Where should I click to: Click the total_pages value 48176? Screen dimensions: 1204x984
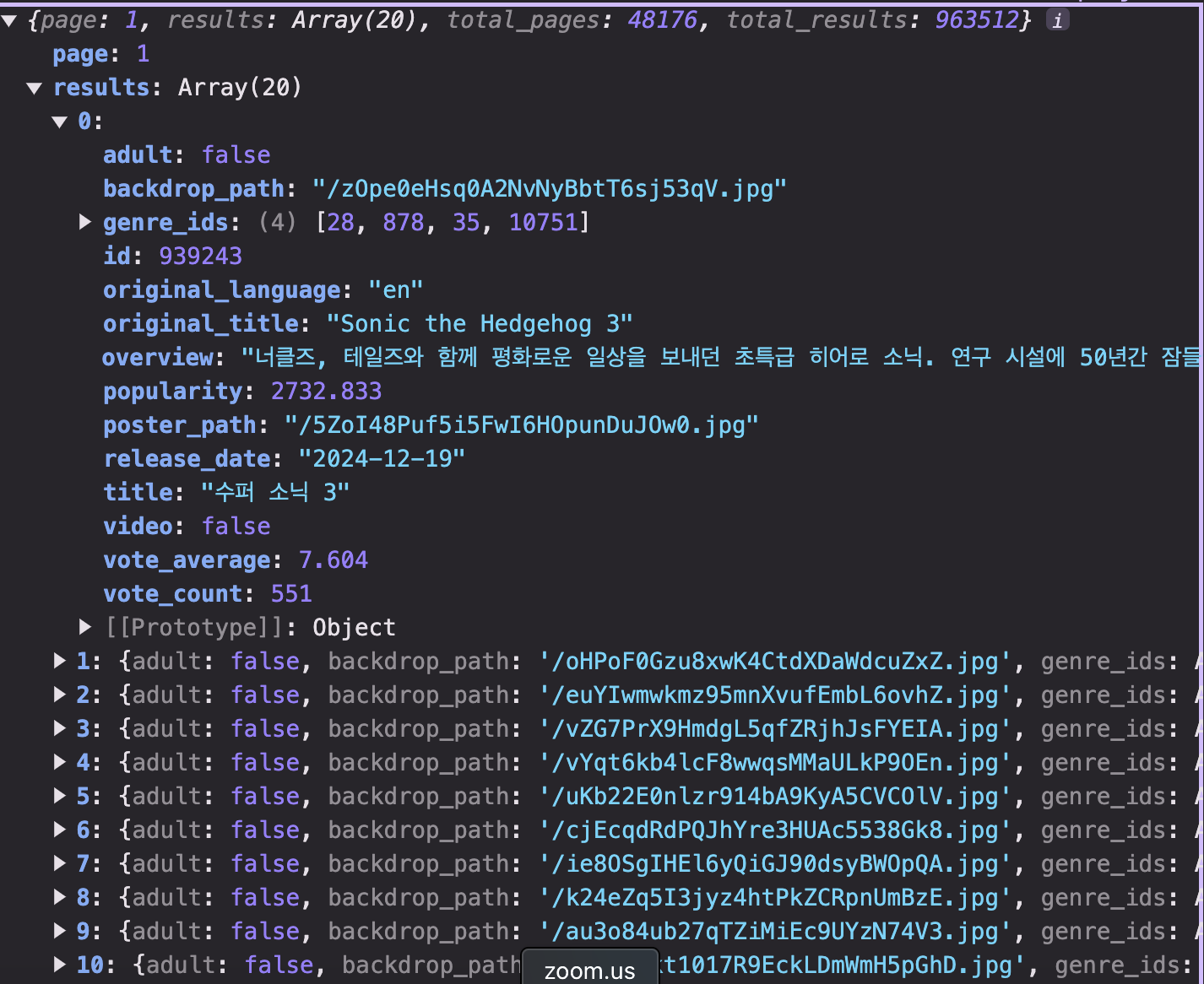point(663,20)
